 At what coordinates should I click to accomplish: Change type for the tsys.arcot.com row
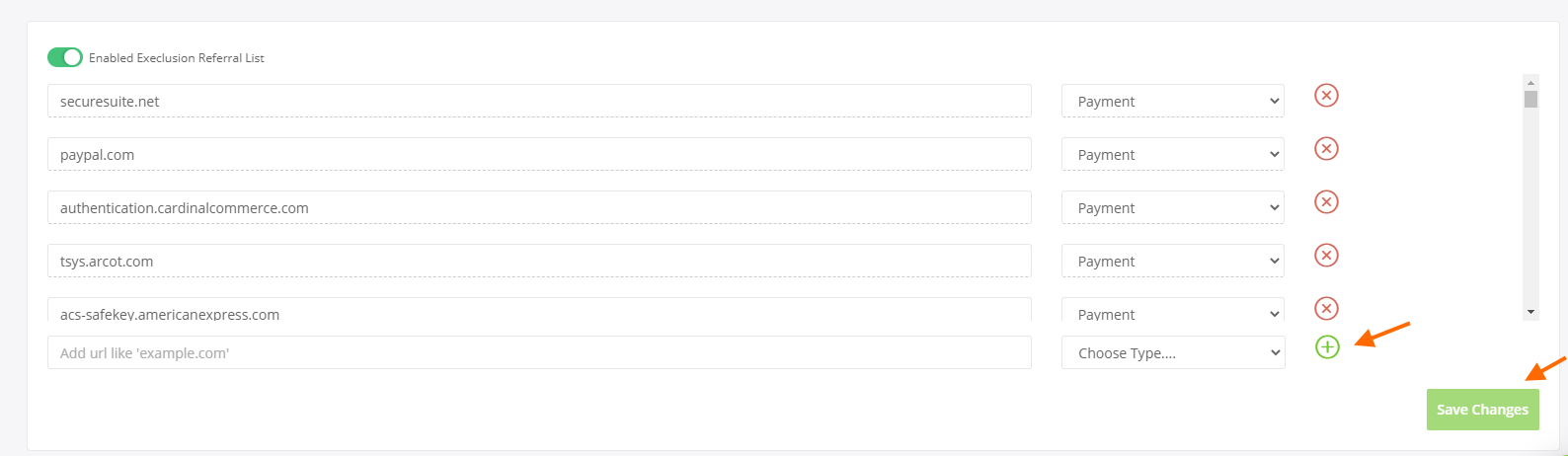1172,262
